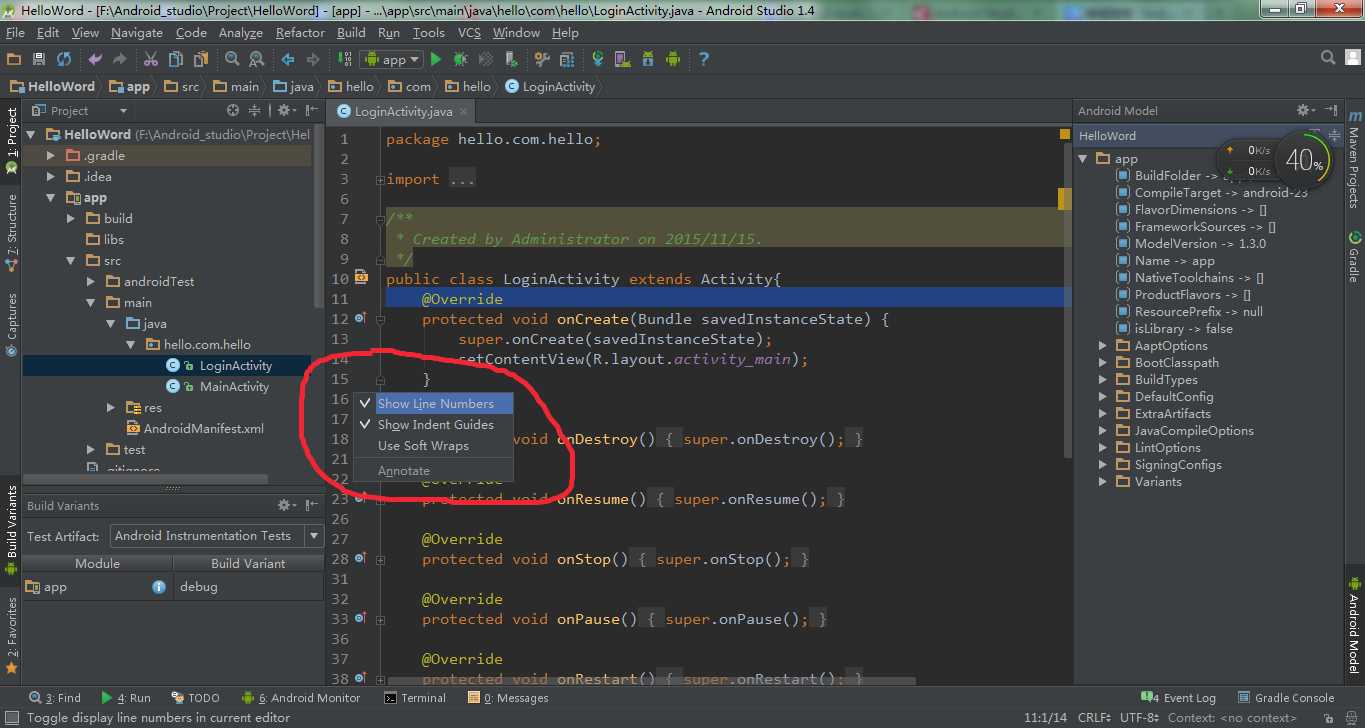The width and height of the screenshot is (1365, 728).
Task: Open the Analyze menu
Action: click(241, 32)
